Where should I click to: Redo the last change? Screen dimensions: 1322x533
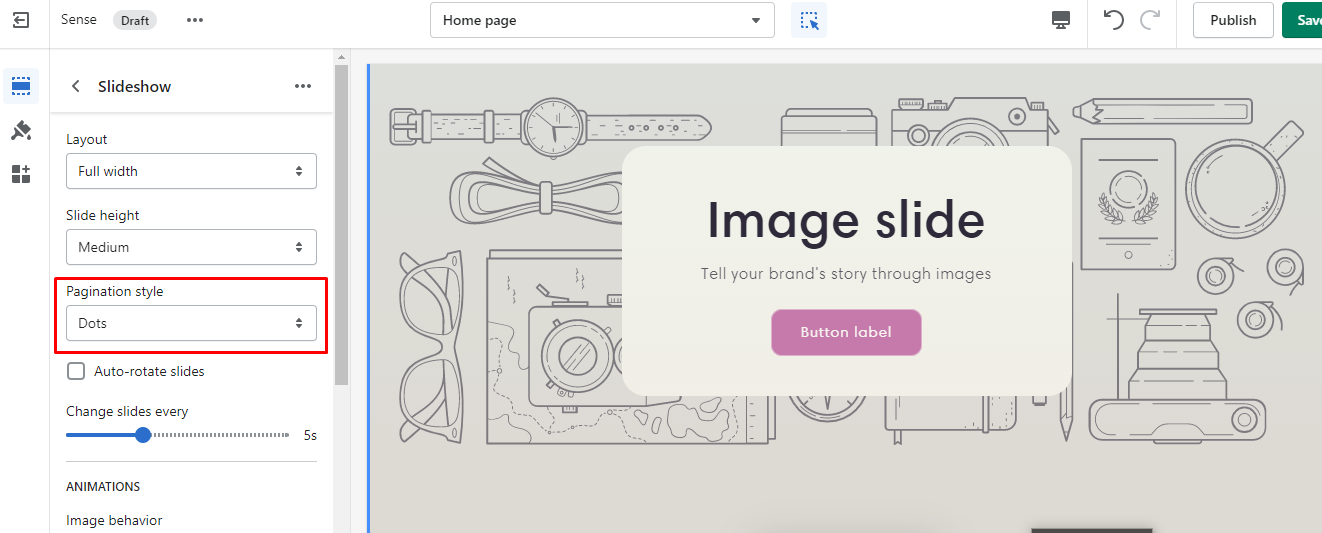coord(1150,20)
